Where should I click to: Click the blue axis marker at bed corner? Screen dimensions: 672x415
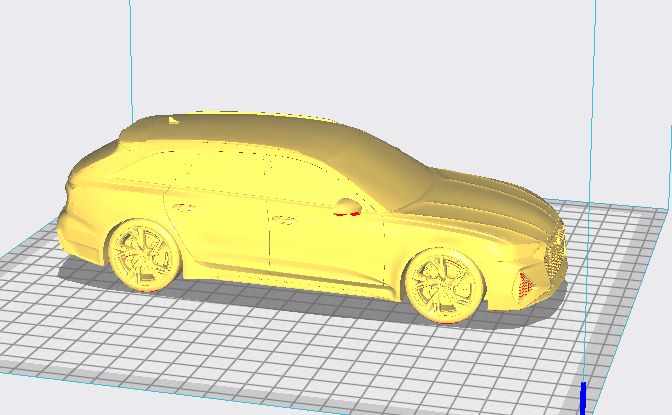pyautogui.click(x=583, y=398)
